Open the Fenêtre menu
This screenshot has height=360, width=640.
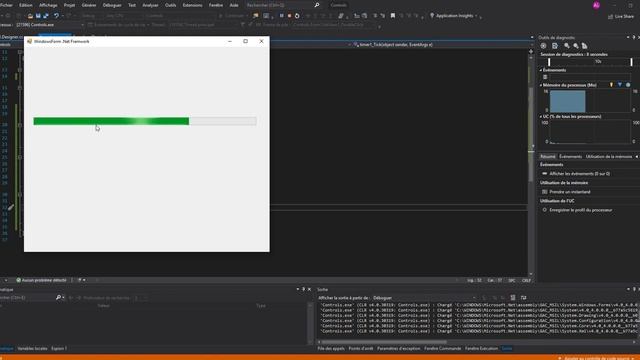pyautogui.click(x=216, y=5)
